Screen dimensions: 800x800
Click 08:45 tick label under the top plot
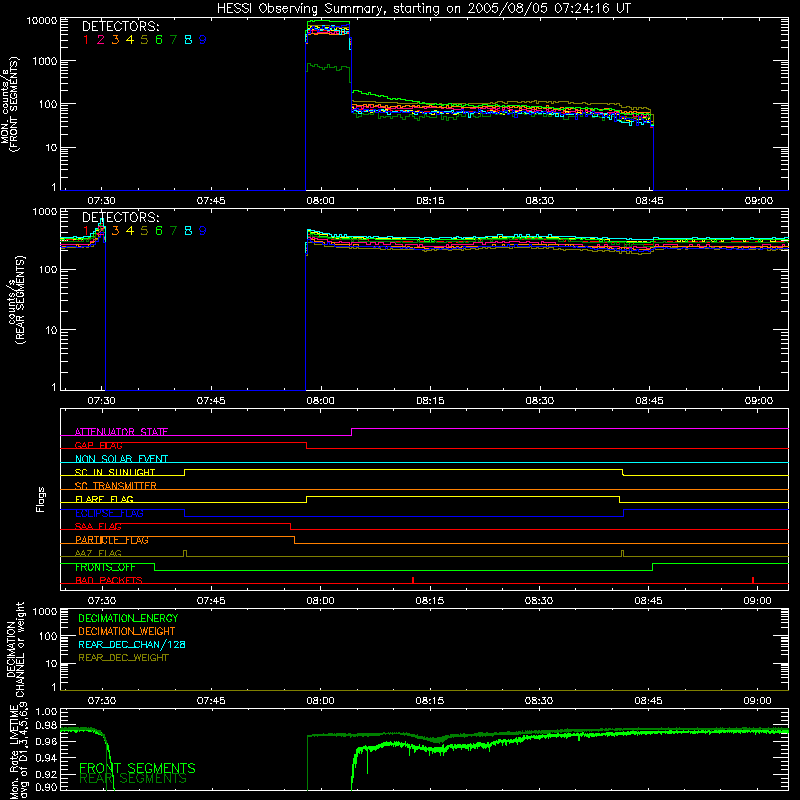point(649,201)
